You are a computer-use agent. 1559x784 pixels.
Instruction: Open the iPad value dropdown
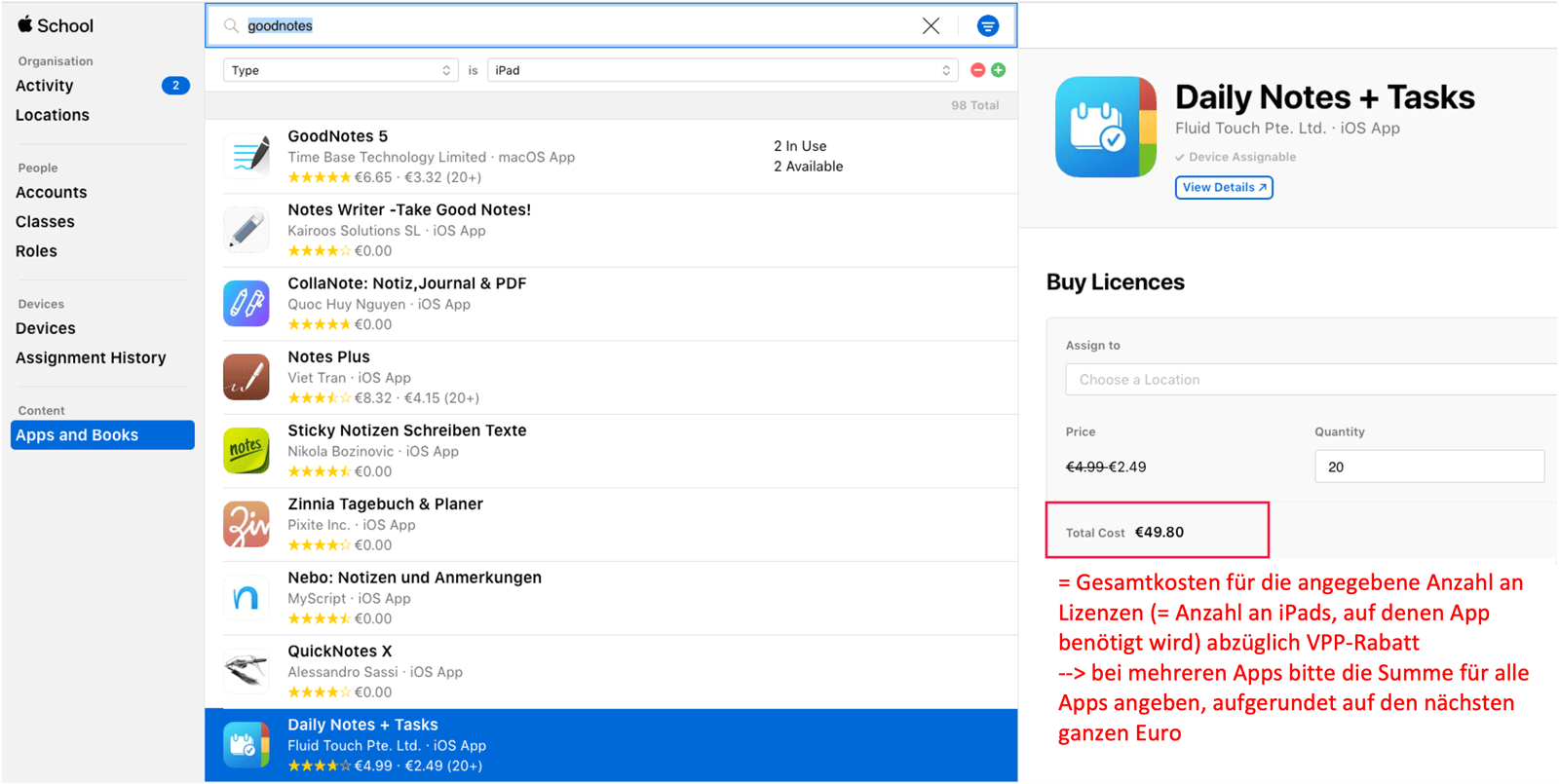pos(722,70)
